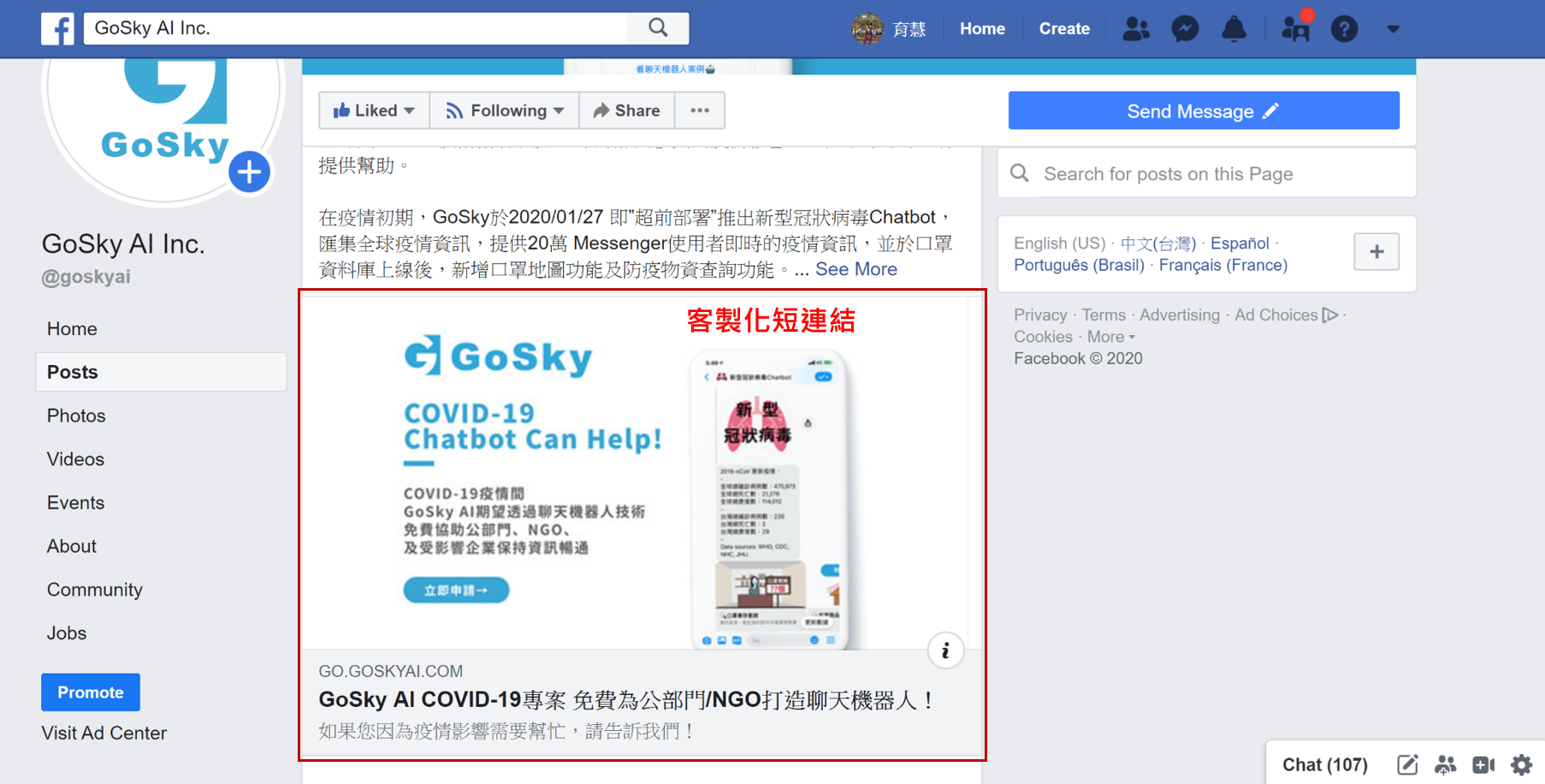
Task: Select Posts in the page sidebar
Action: (x=161, y=372)
